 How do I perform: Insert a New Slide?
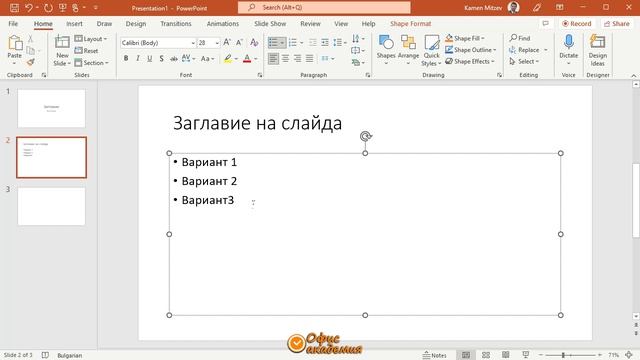pyautogui.click(x=62, y=50)
